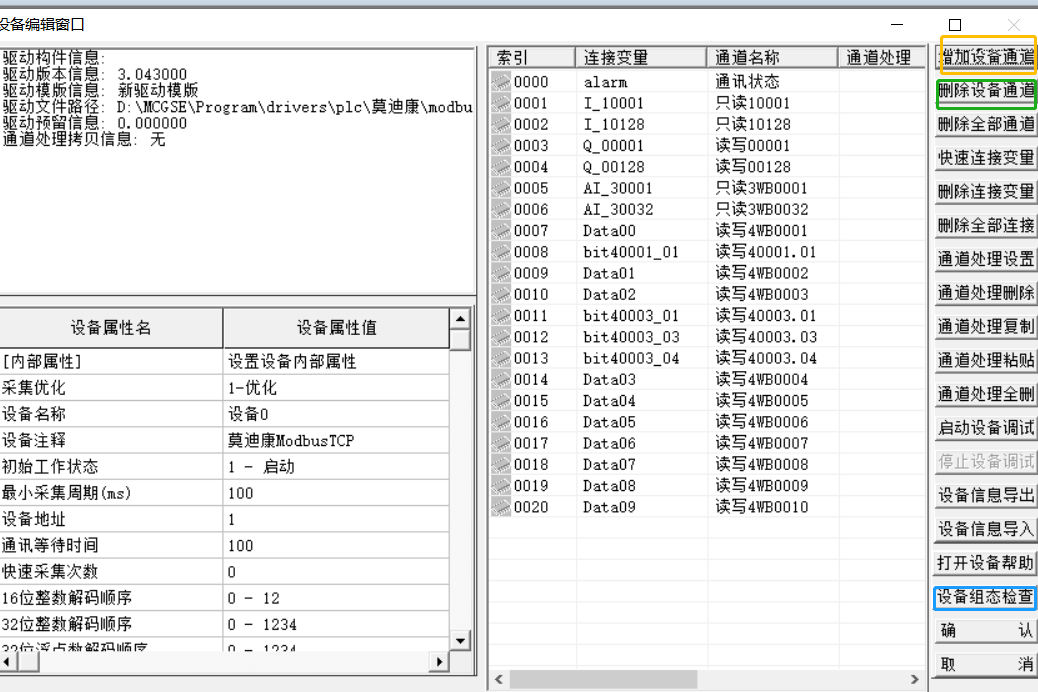Click the channel icon in row 0008
Image resolution: width=1038 pixels, height=692 pixels.
[x=500, y=252]
